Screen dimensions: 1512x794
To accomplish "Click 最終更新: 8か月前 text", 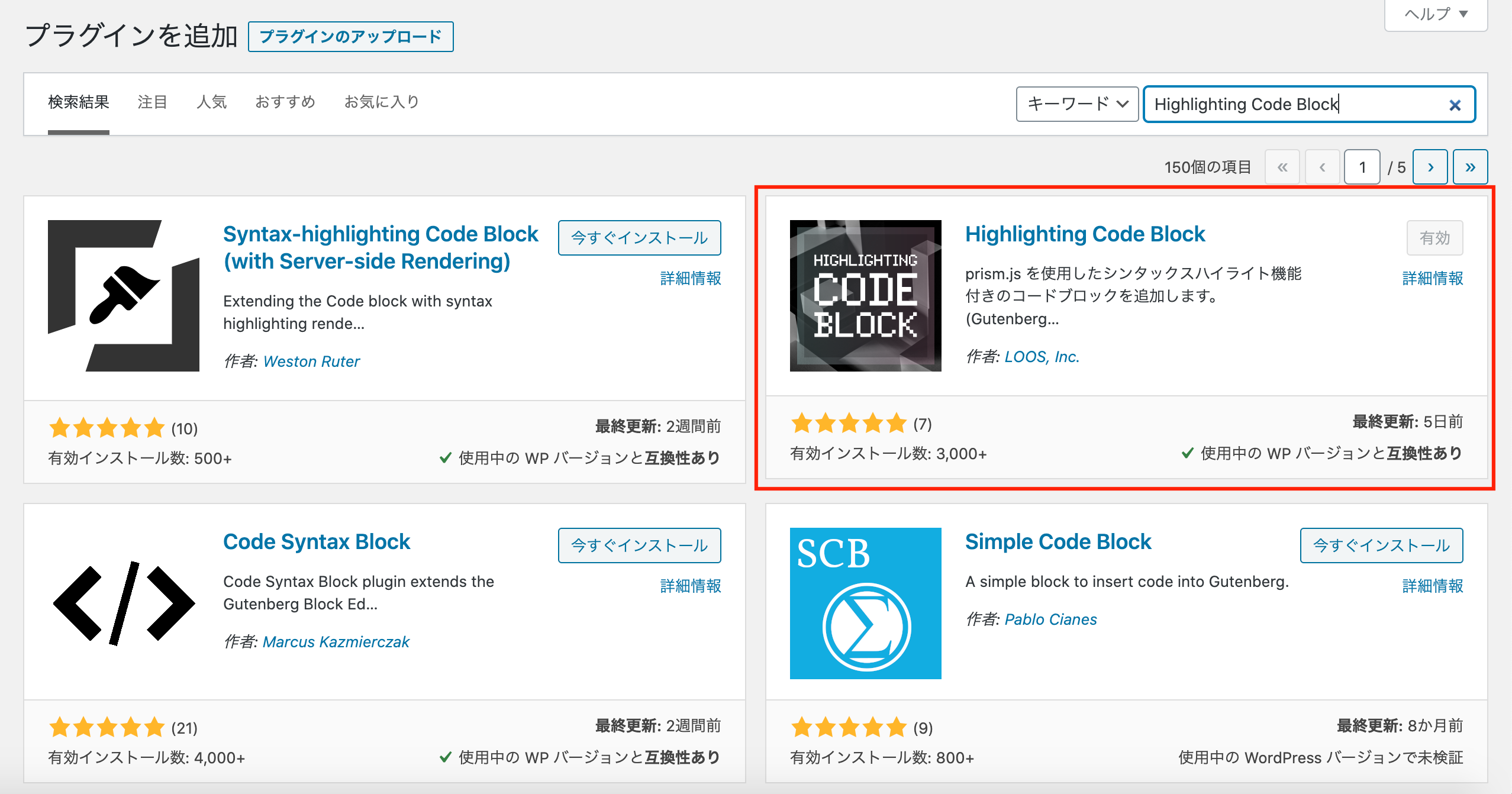I will coord(1400,726).
